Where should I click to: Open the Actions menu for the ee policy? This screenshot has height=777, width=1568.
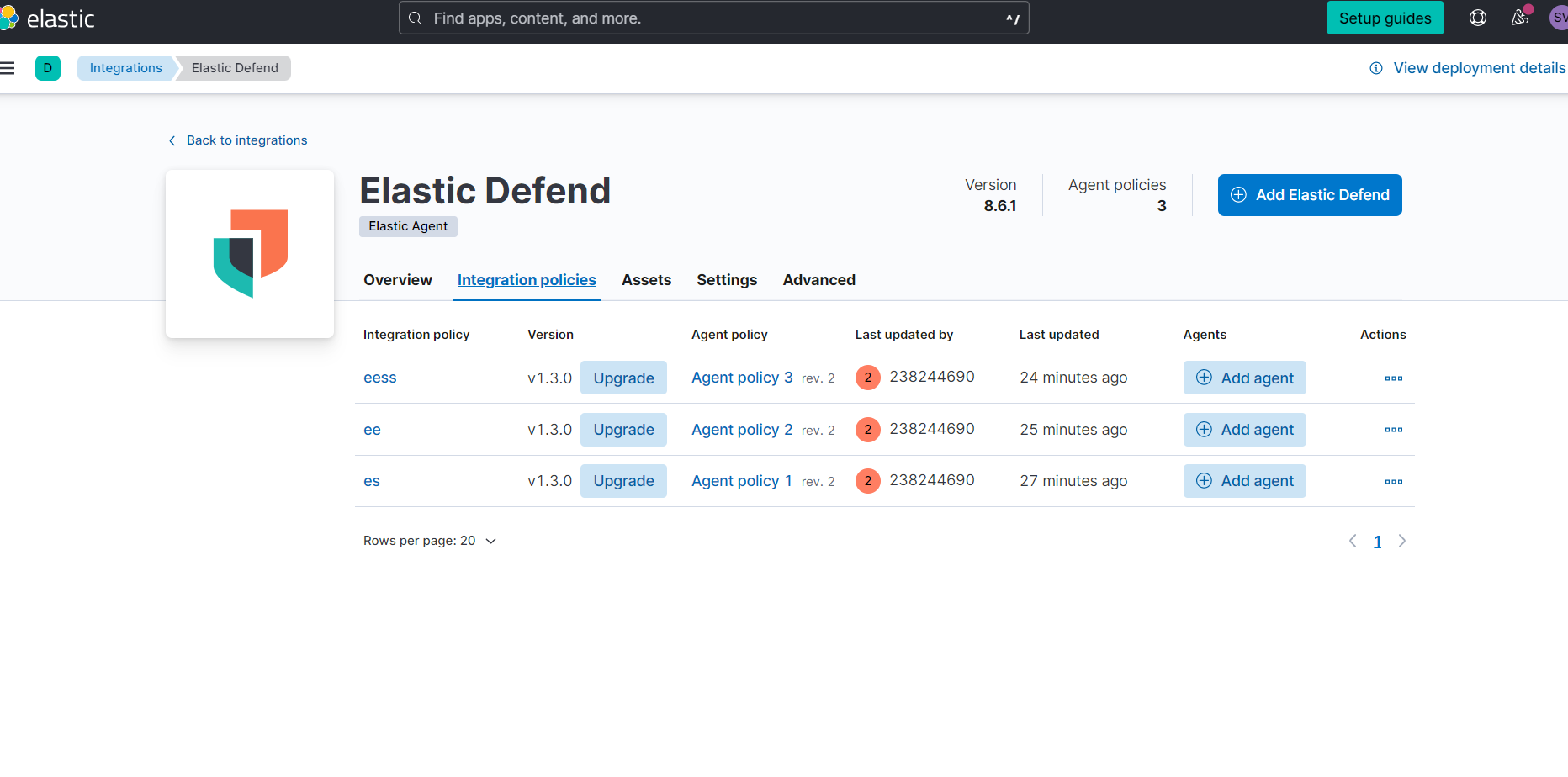[1393, 430]
